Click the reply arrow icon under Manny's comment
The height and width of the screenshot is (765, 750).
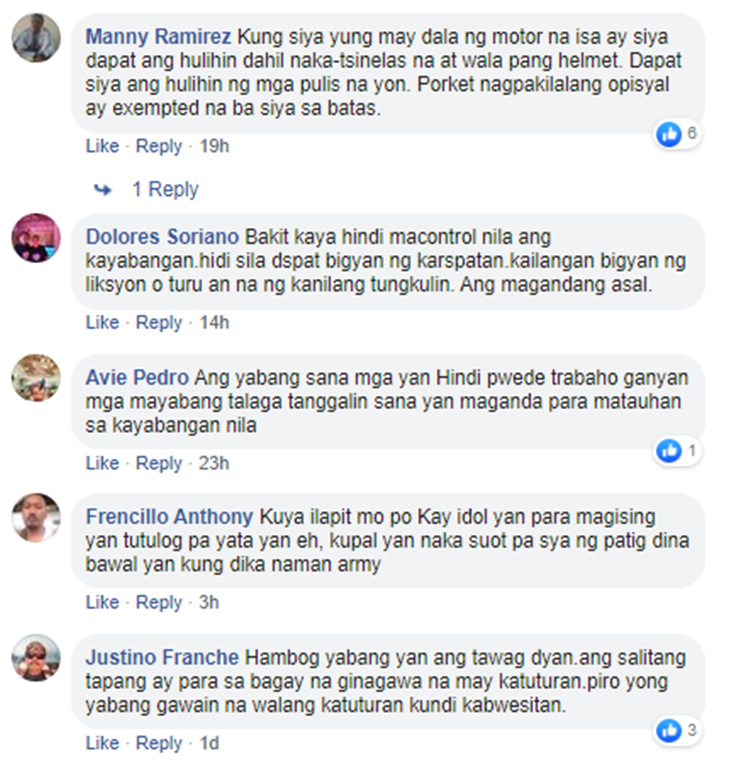coord(103,189)
